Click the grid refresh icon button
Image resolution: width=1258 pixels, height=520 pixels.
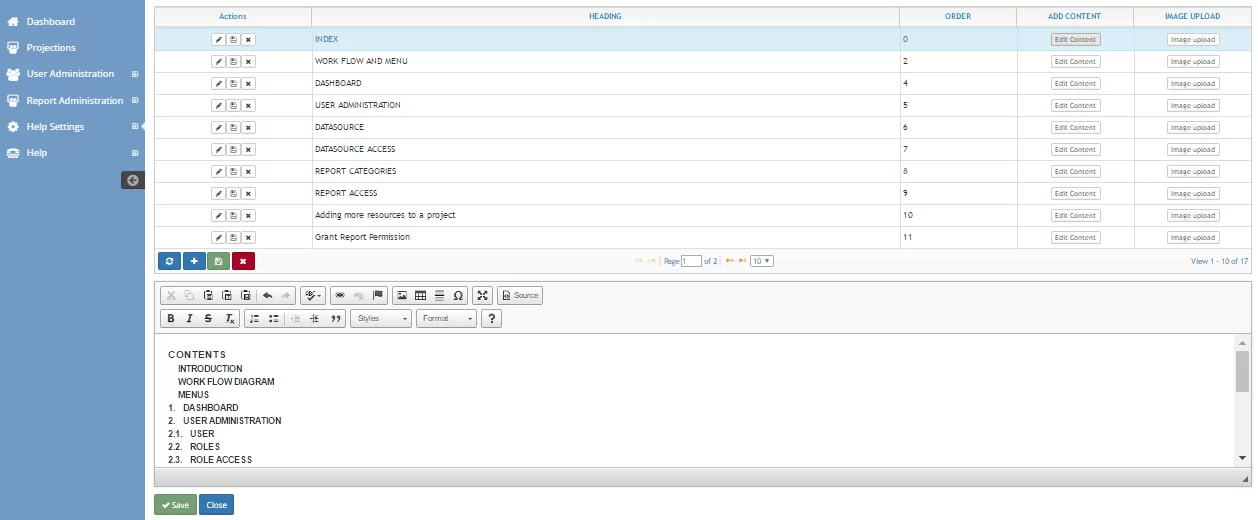[x=169, y=261]
